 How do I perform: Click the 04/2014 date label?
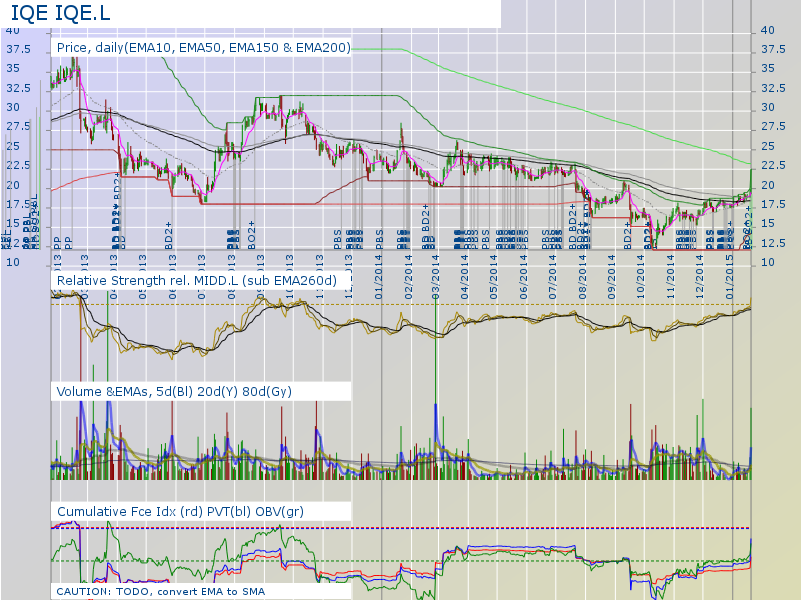click(x=464, y=277)
